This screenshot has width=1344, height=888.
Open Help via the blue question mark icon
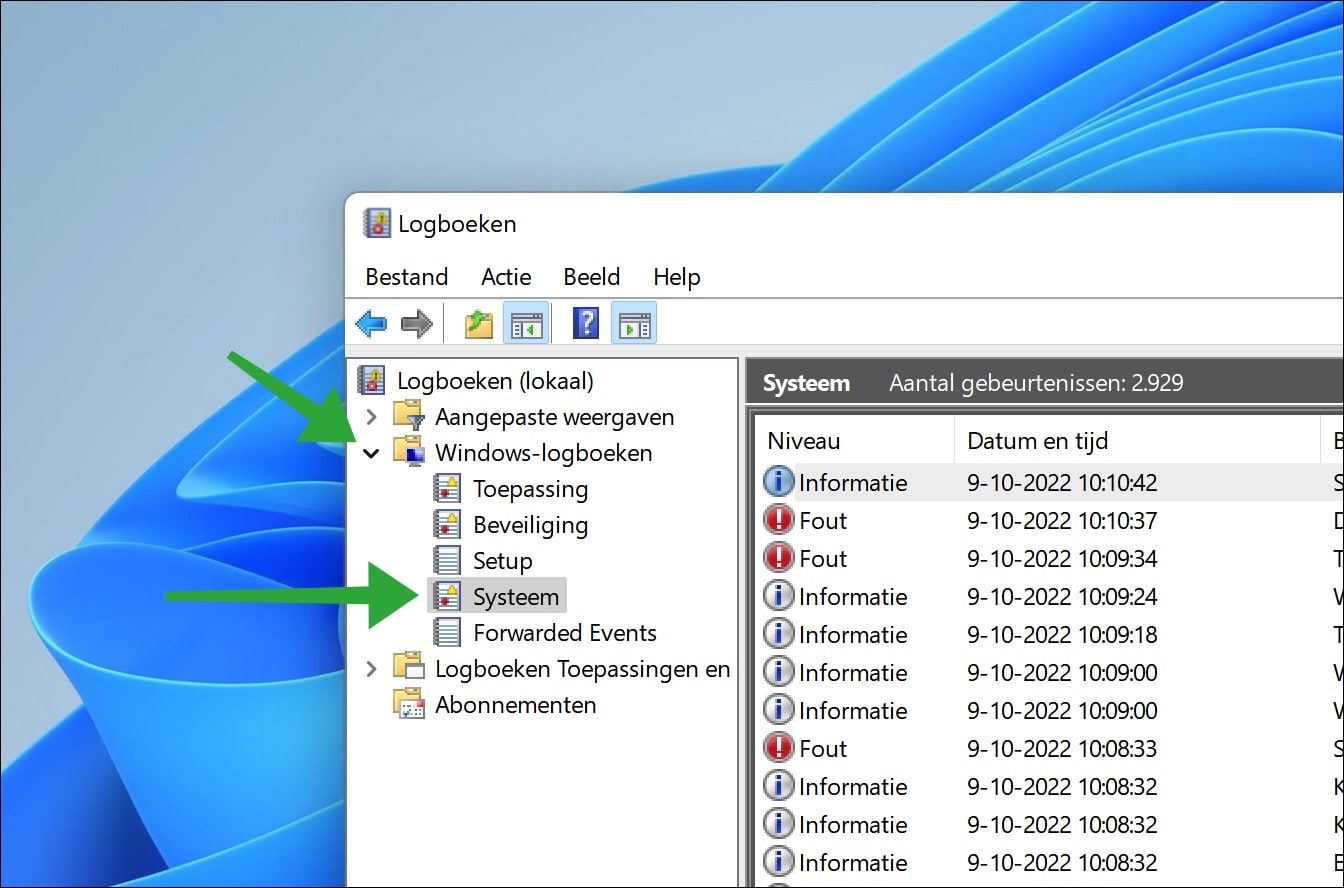coord(585,322)
